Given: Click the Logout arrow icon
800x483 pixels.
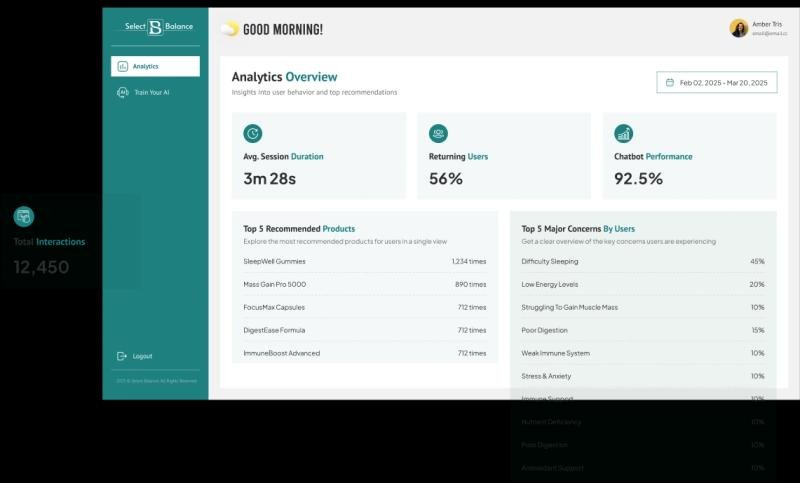Looking at the screenshot, I should tap(122, 356).
